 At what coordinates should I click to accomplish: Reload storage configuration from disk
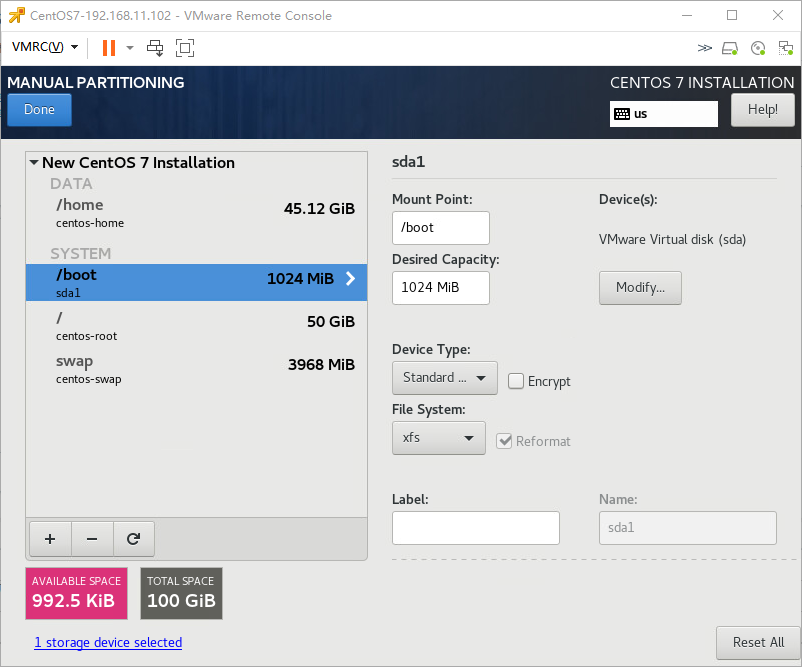tap(133, 539)
